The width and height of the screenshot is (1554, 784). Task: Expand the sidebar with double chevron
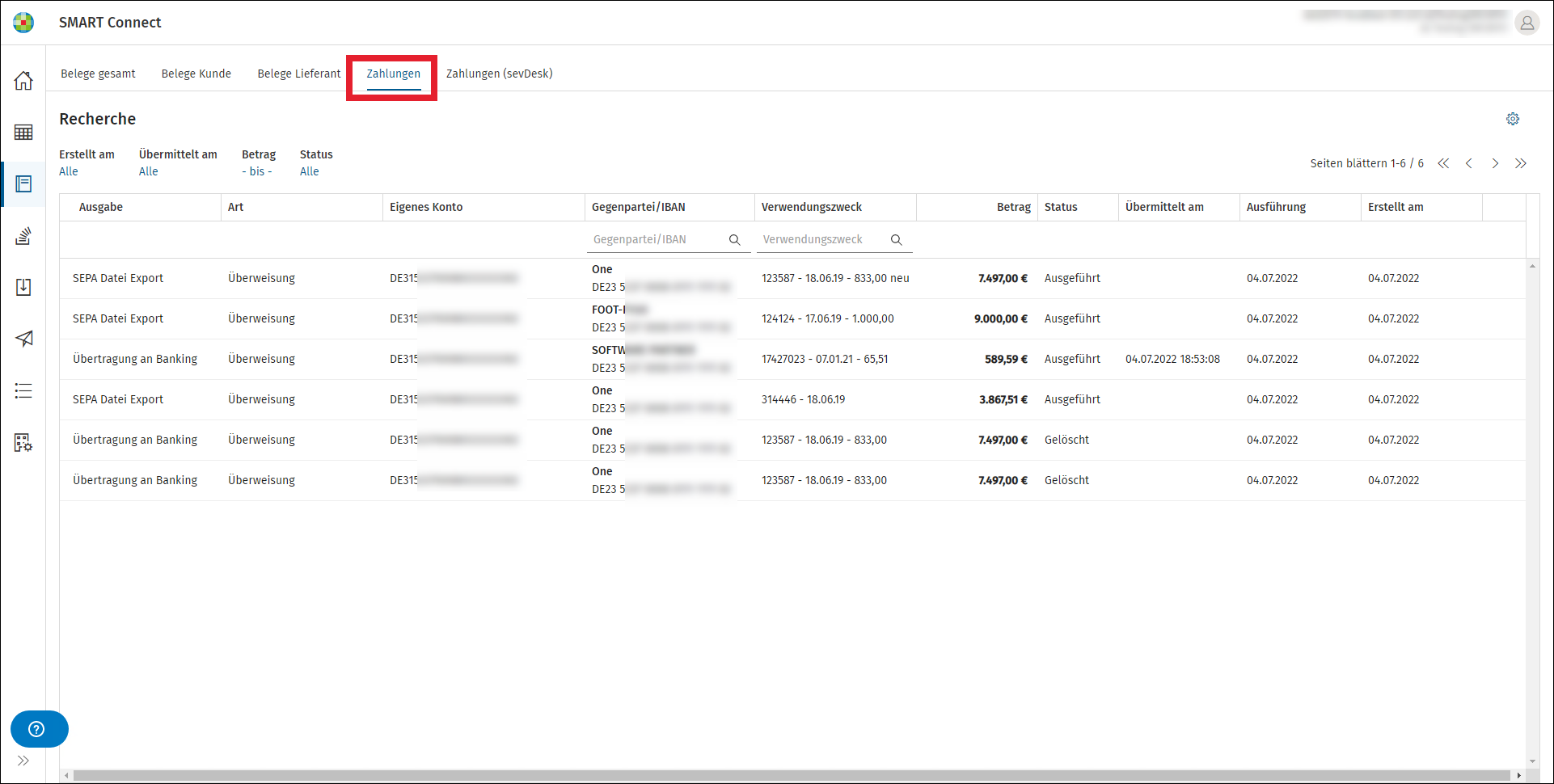23,761
